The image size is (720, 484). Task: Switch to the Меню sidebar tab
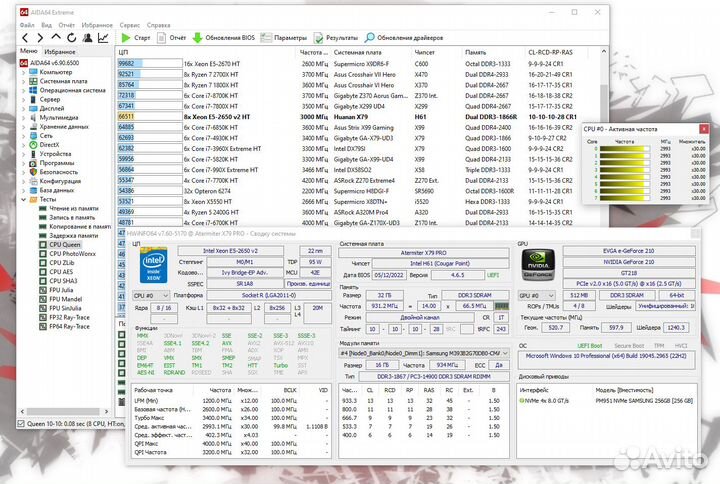pos(28,51)
